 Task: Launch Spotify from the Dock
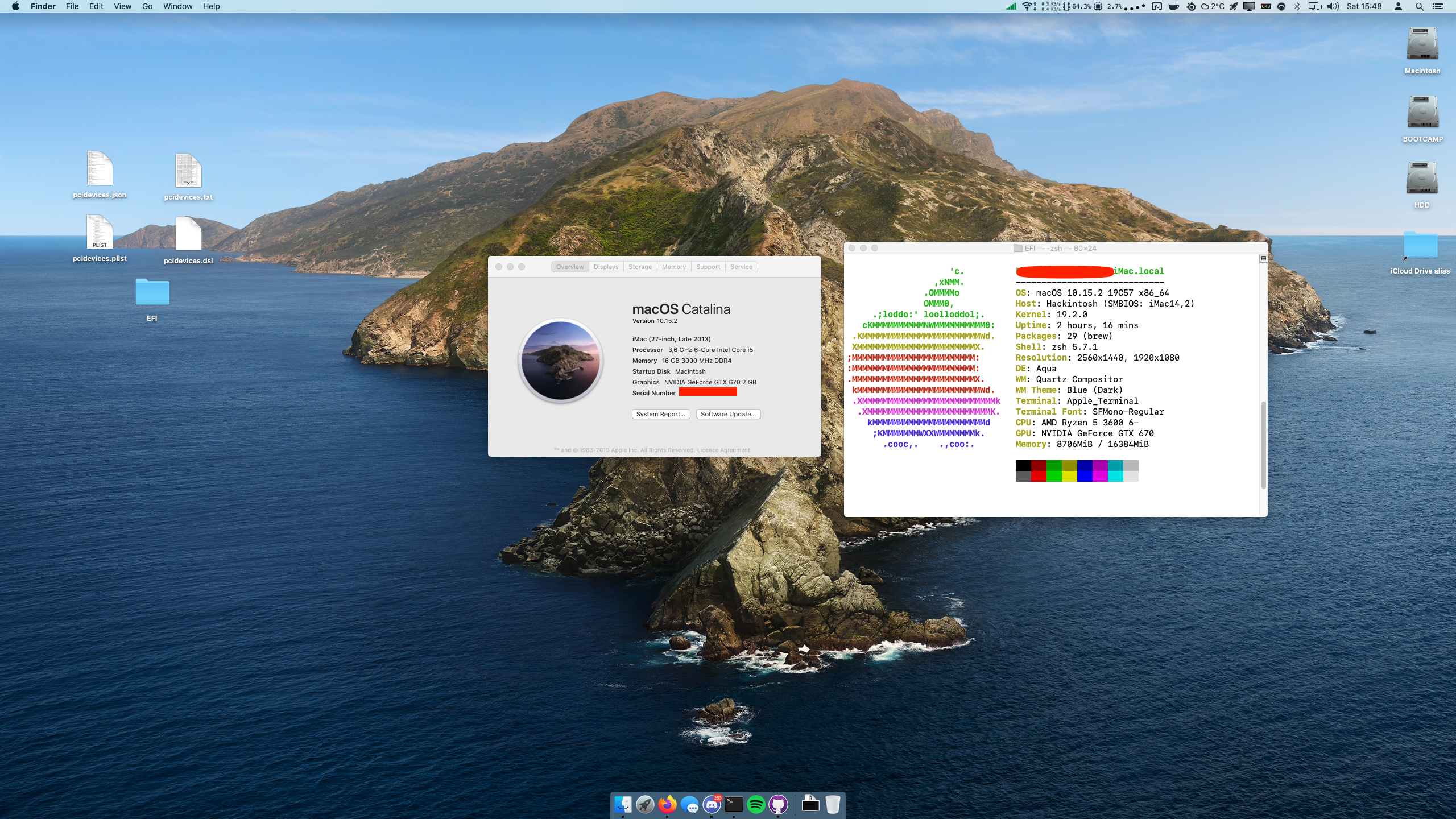tap(756, 804)
